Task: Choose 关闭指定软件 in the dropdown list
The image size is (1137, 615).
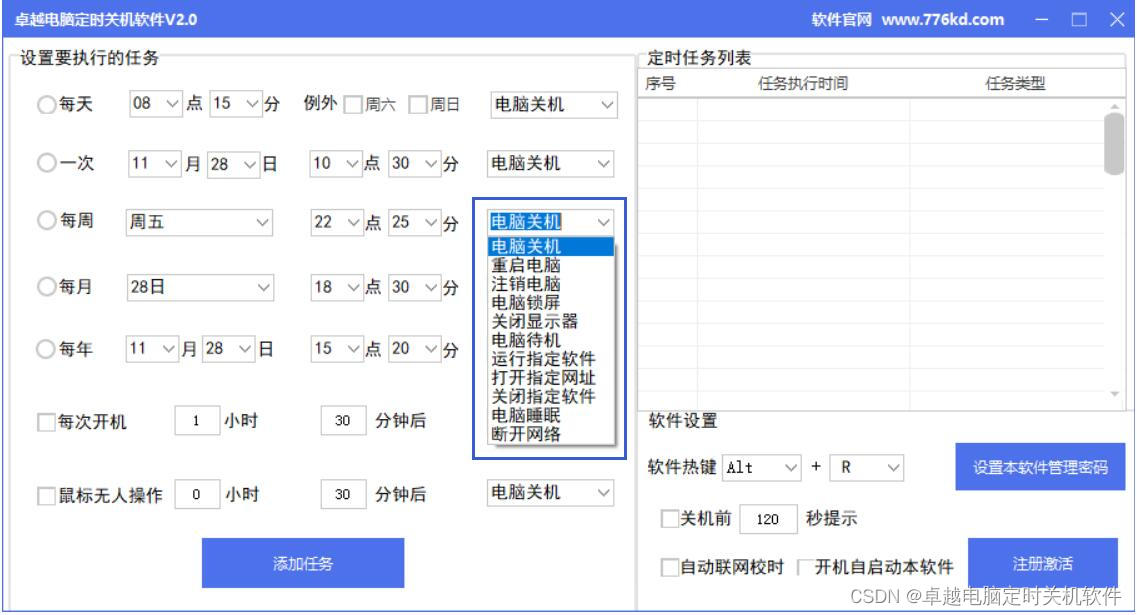Action: pos(551,397)
